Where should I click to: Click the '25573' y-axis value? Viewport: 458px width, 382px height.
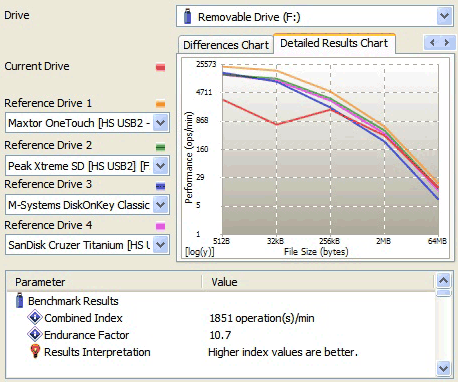[206, 64]
